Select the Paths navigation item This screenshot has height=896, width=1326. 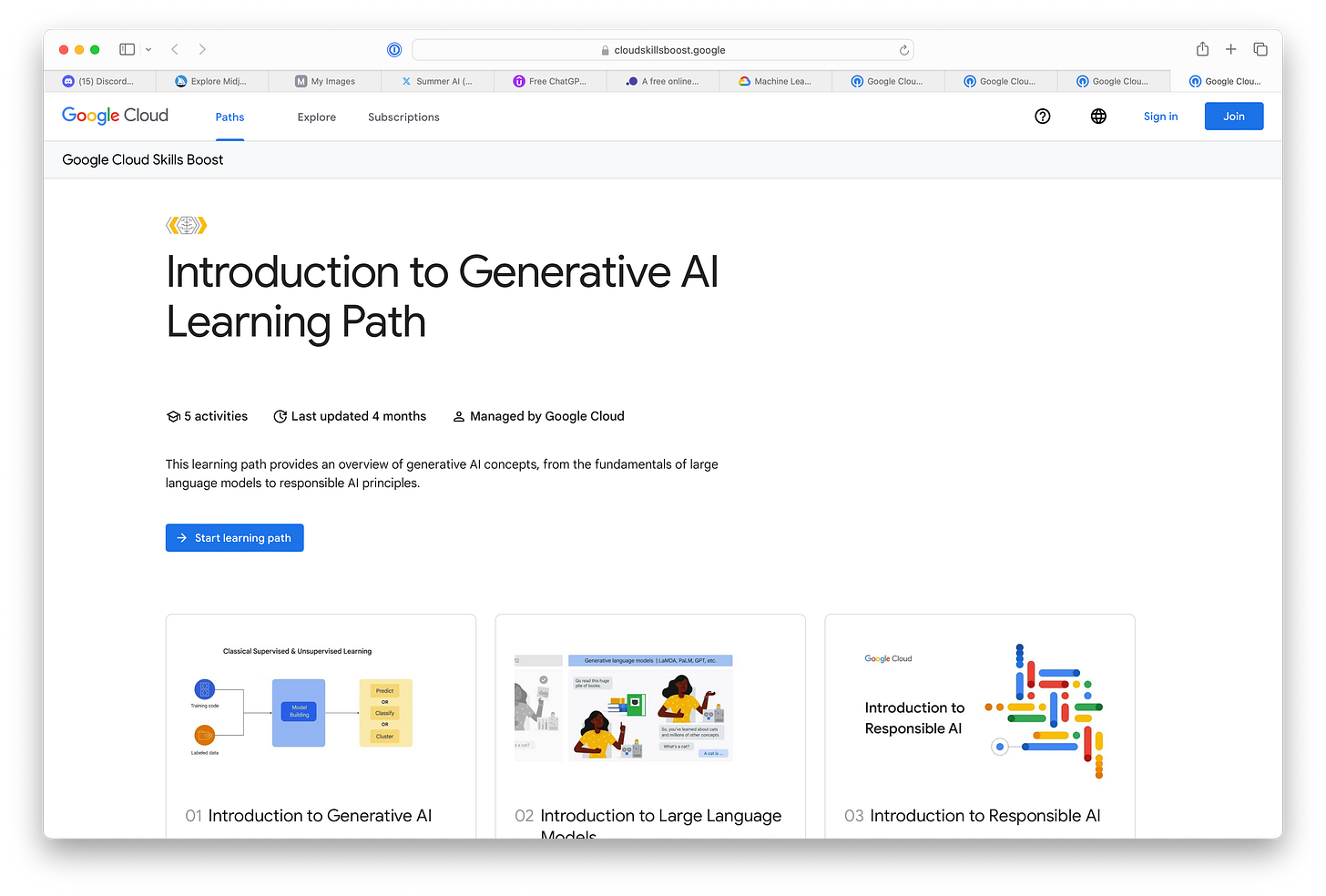[x=229, y=117]
